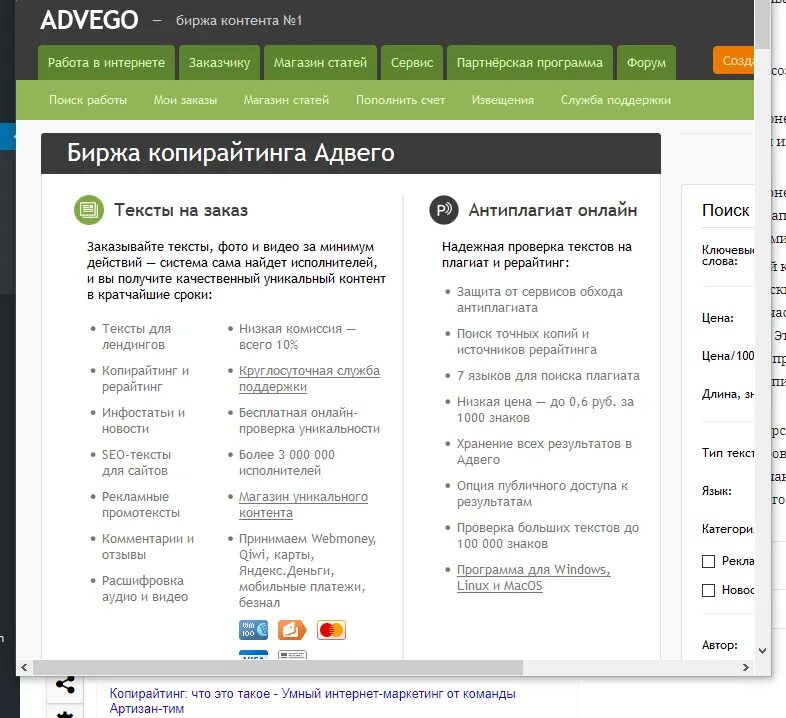Click the orange Яндекс.Деньги wallet icon
The width and height of the screenshot is (786, 718).
292,630
